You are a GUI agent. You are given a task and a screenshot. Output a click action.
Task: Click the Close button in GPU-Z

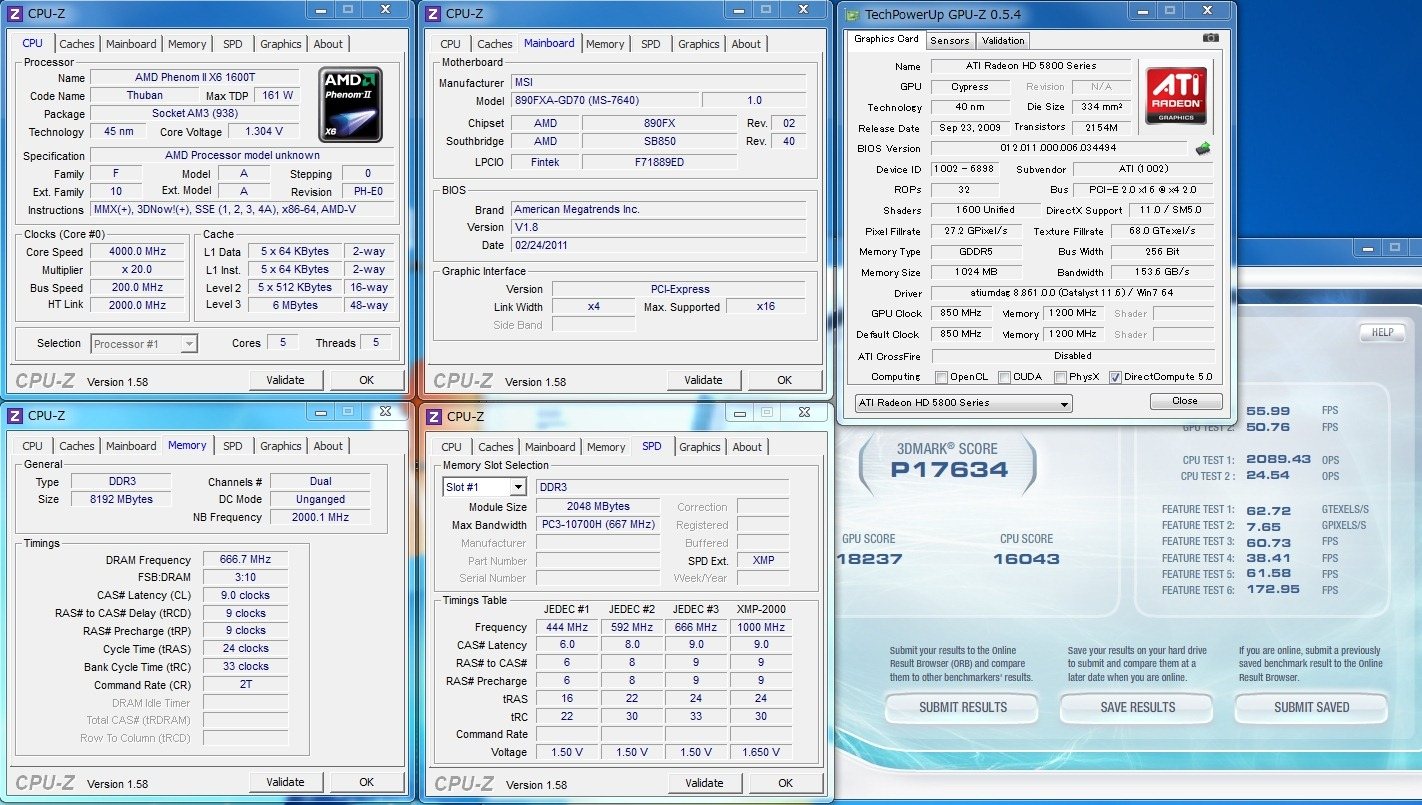1185,401
